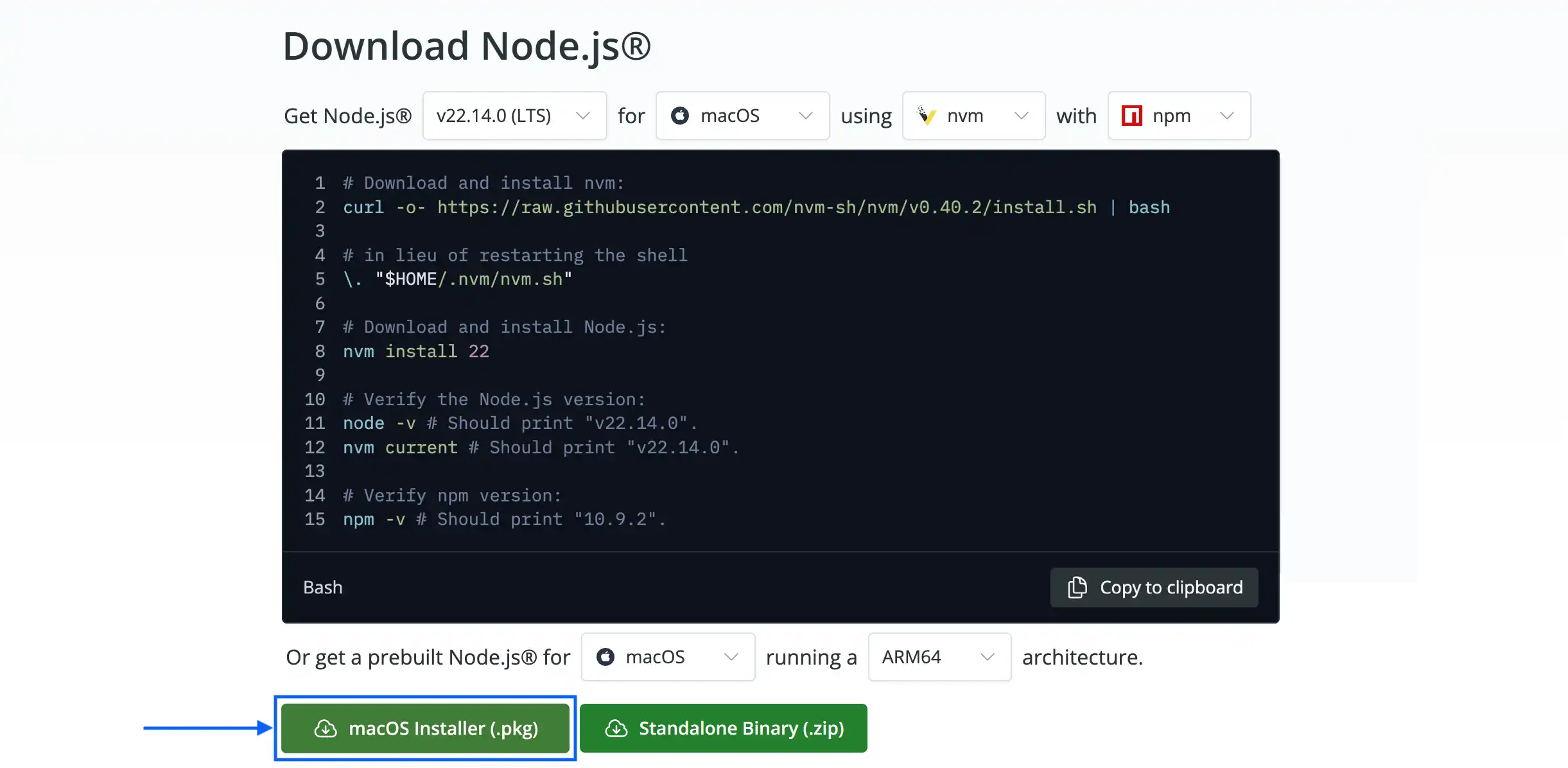Click the 'nvm install 22' code line

pos(416,351)
